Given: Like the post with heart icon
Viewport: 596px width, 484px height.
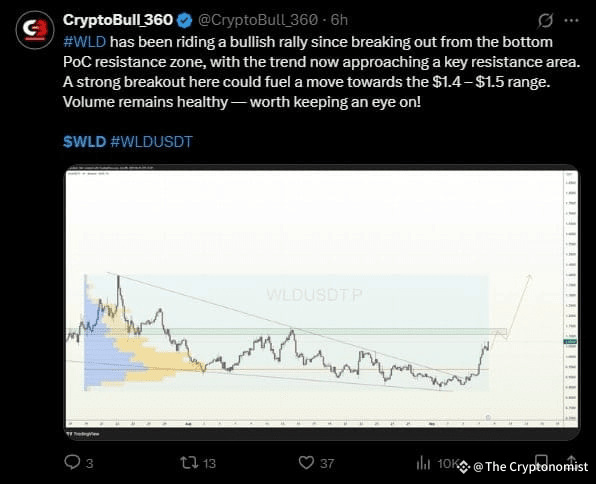Looking at the screenshot, I should 306,463.
